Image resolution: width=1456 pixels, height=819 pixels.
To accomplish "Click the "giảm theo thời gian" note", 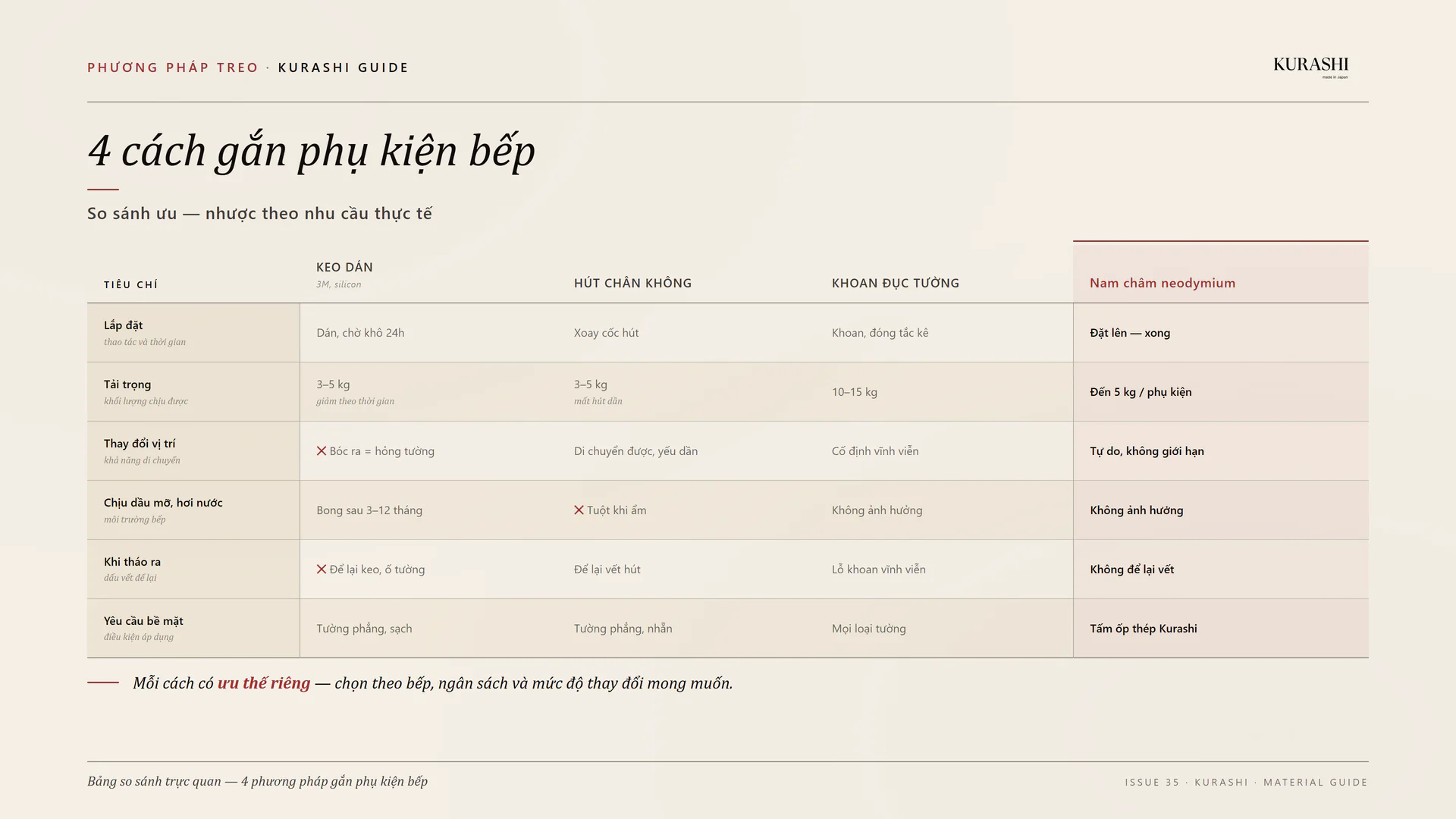I will tap(355, 401).
